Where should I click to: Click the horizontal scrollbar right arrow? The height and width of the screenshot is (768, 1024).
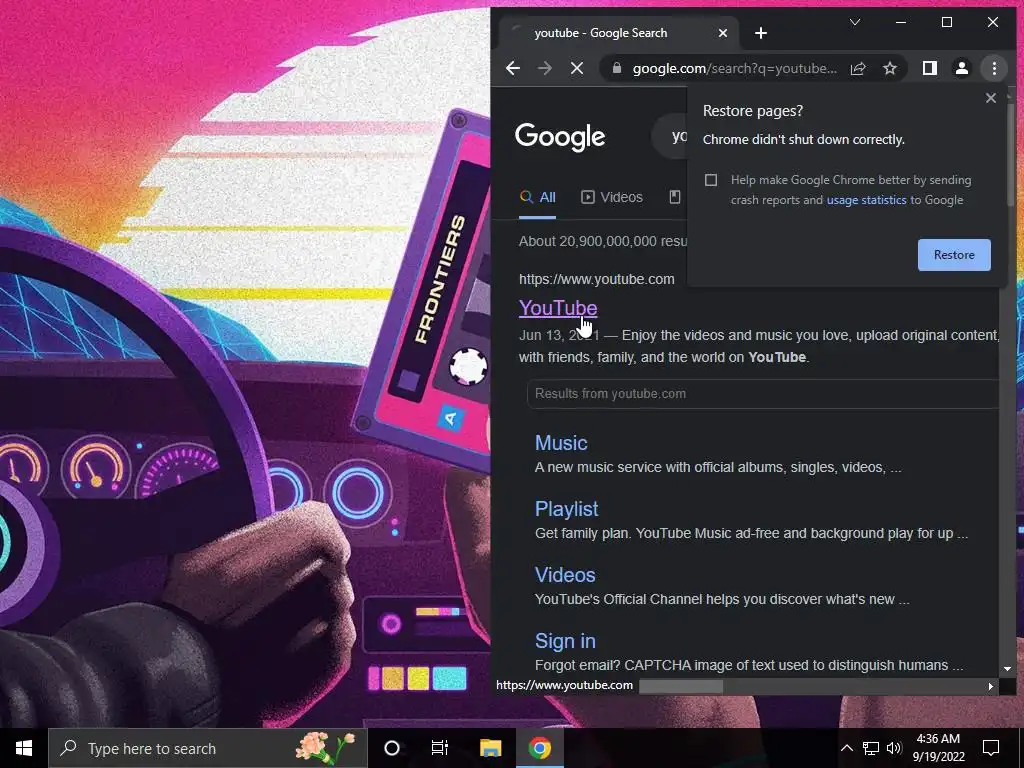point(991,686)
